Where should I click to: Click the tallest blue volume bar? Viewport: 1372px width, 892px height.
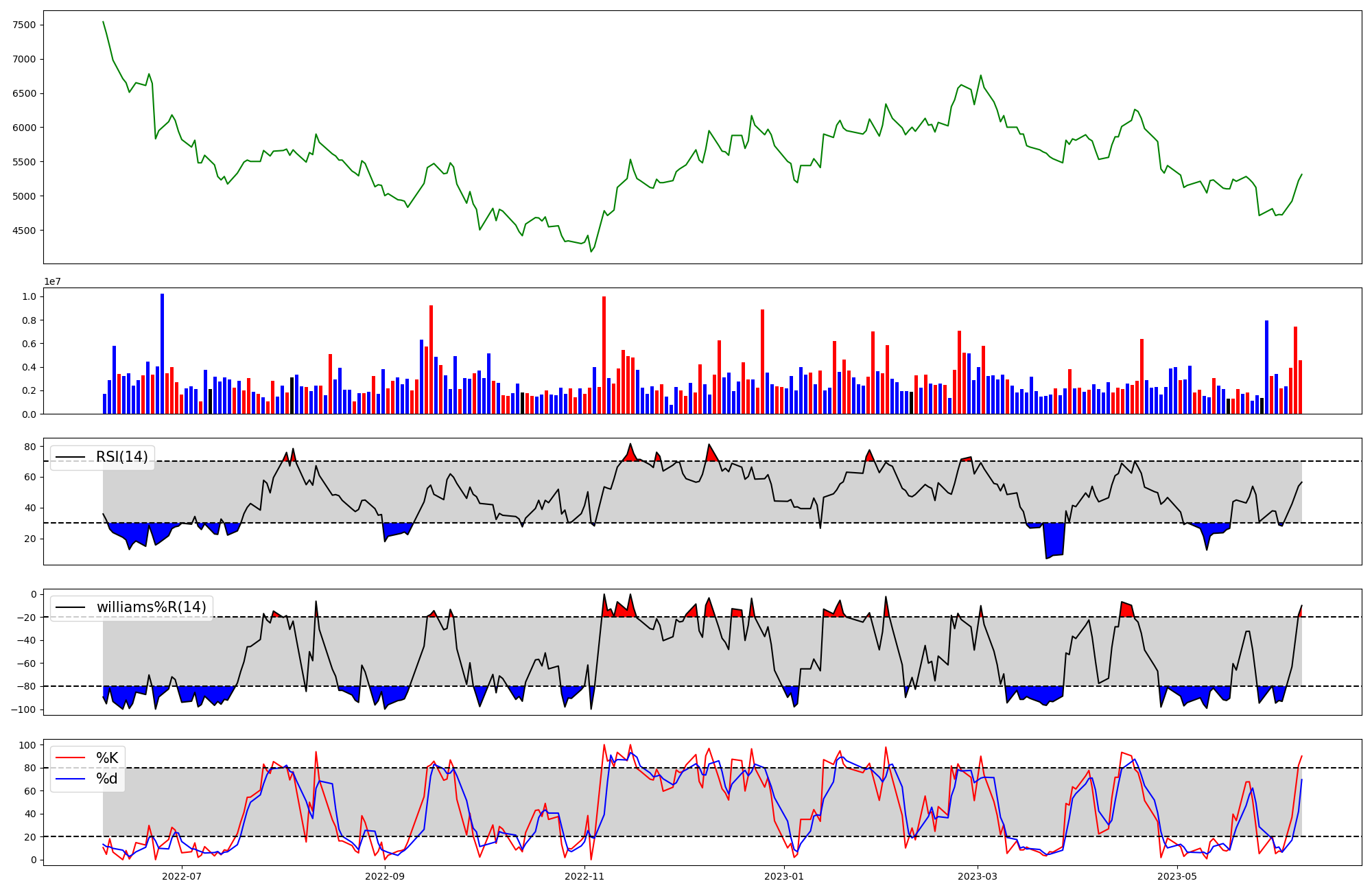162,353
